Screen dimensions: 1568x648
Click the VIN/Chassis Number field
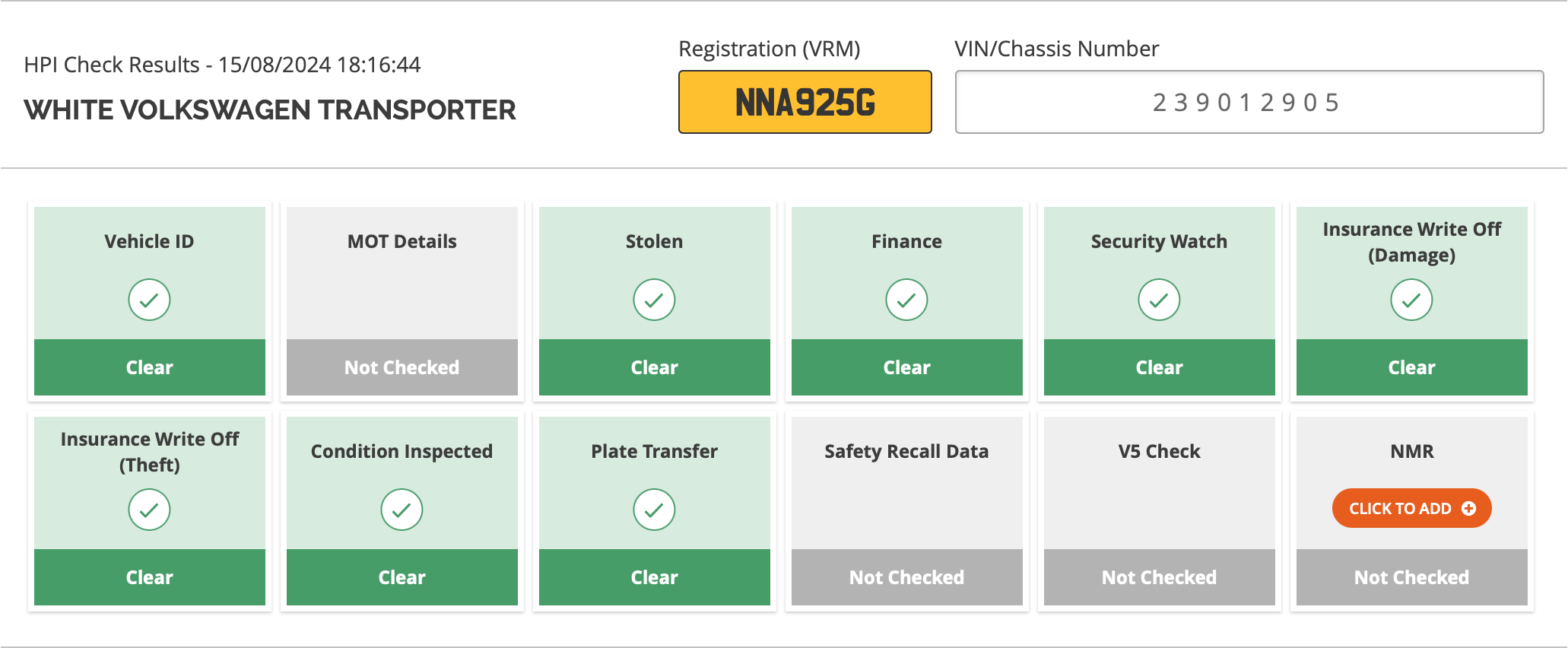[1249, 102]
